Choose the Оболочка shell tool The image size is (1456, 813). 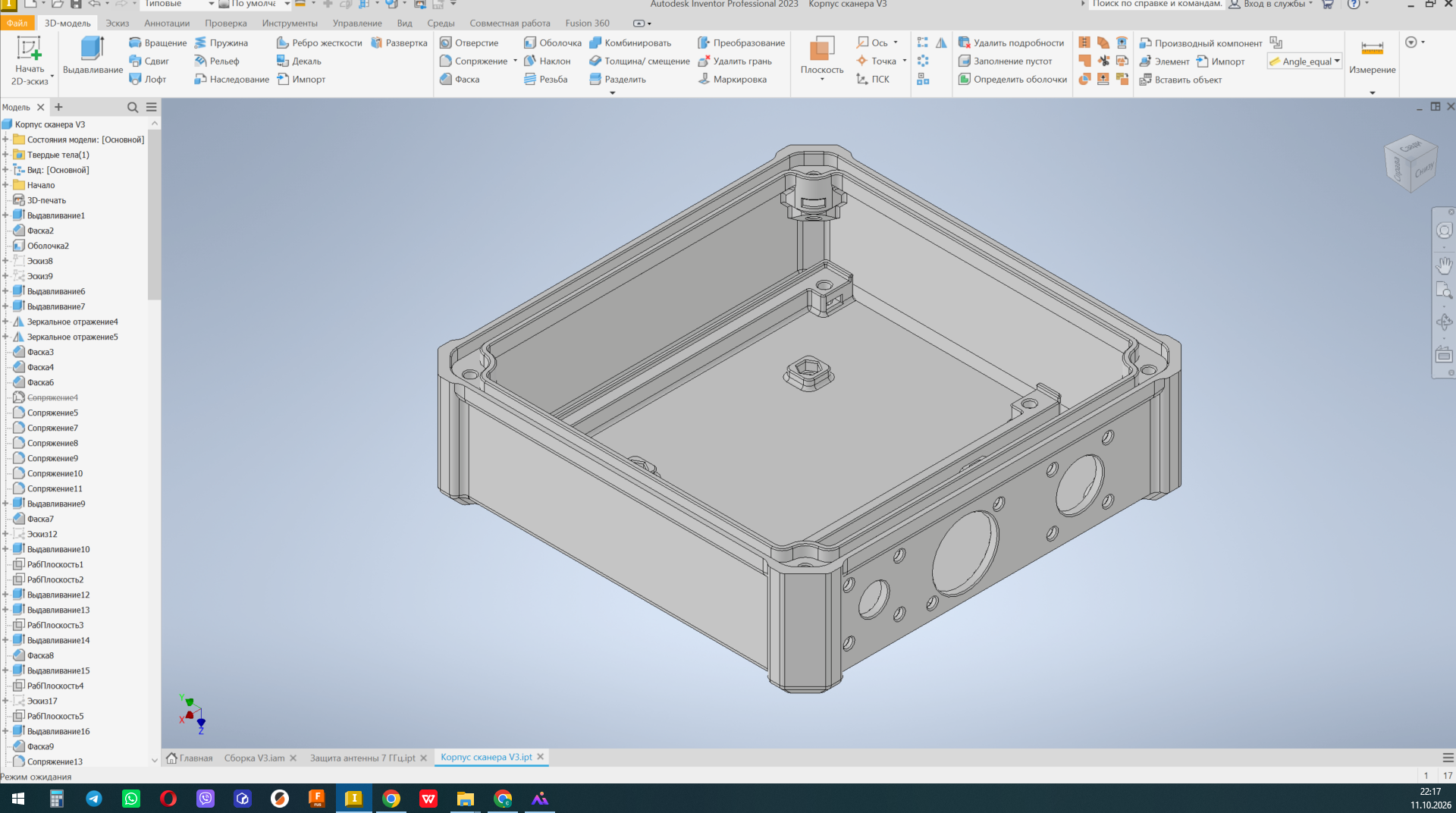click(553, 42)
